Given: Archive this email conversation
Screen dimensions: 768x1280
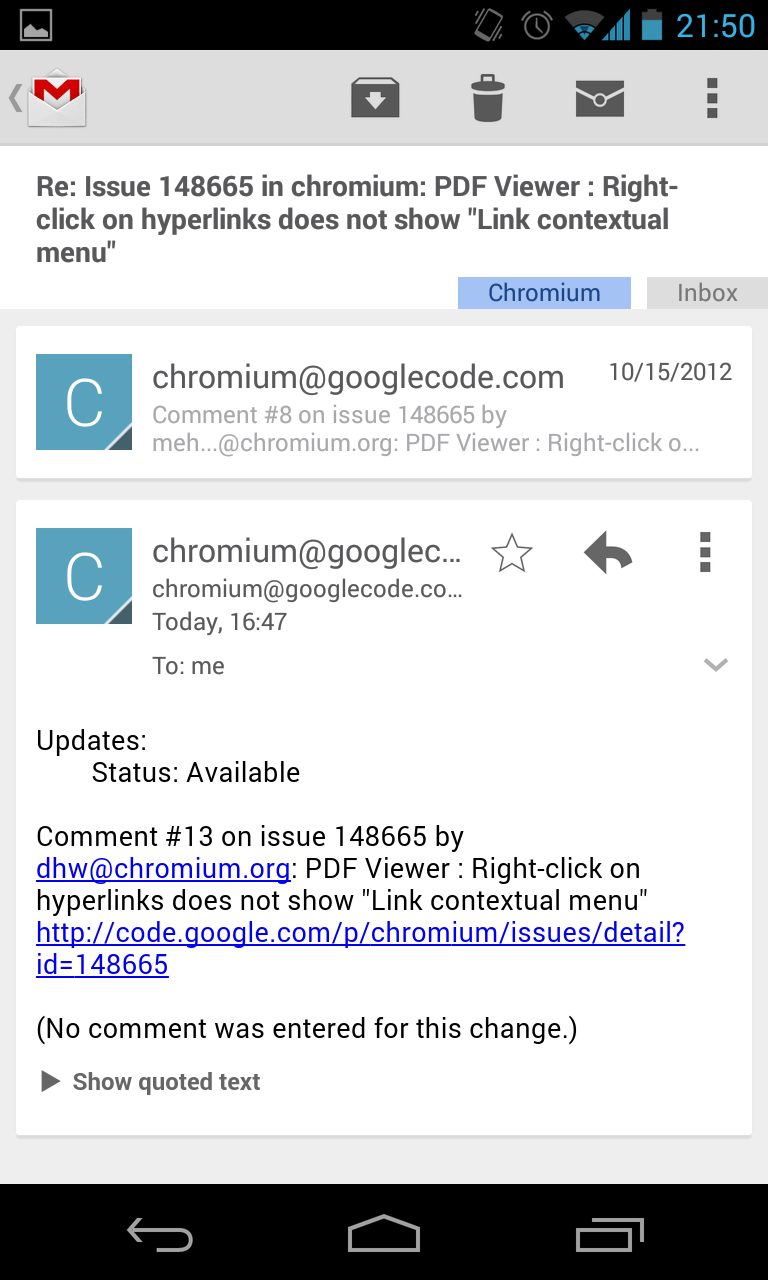Looking at the screenshot, I should (375, 98).
